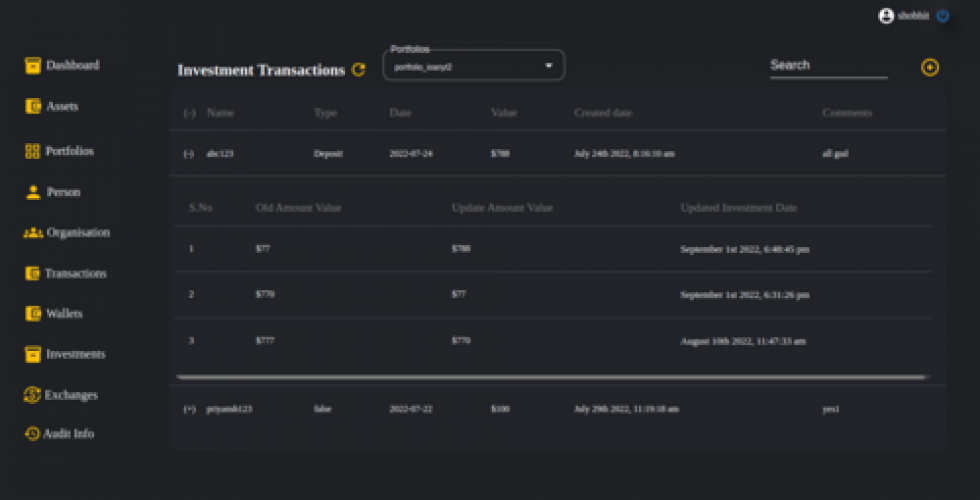Click the Person icon in sidebar
This screenshot has width=980, height=500.
click(33, 192)
